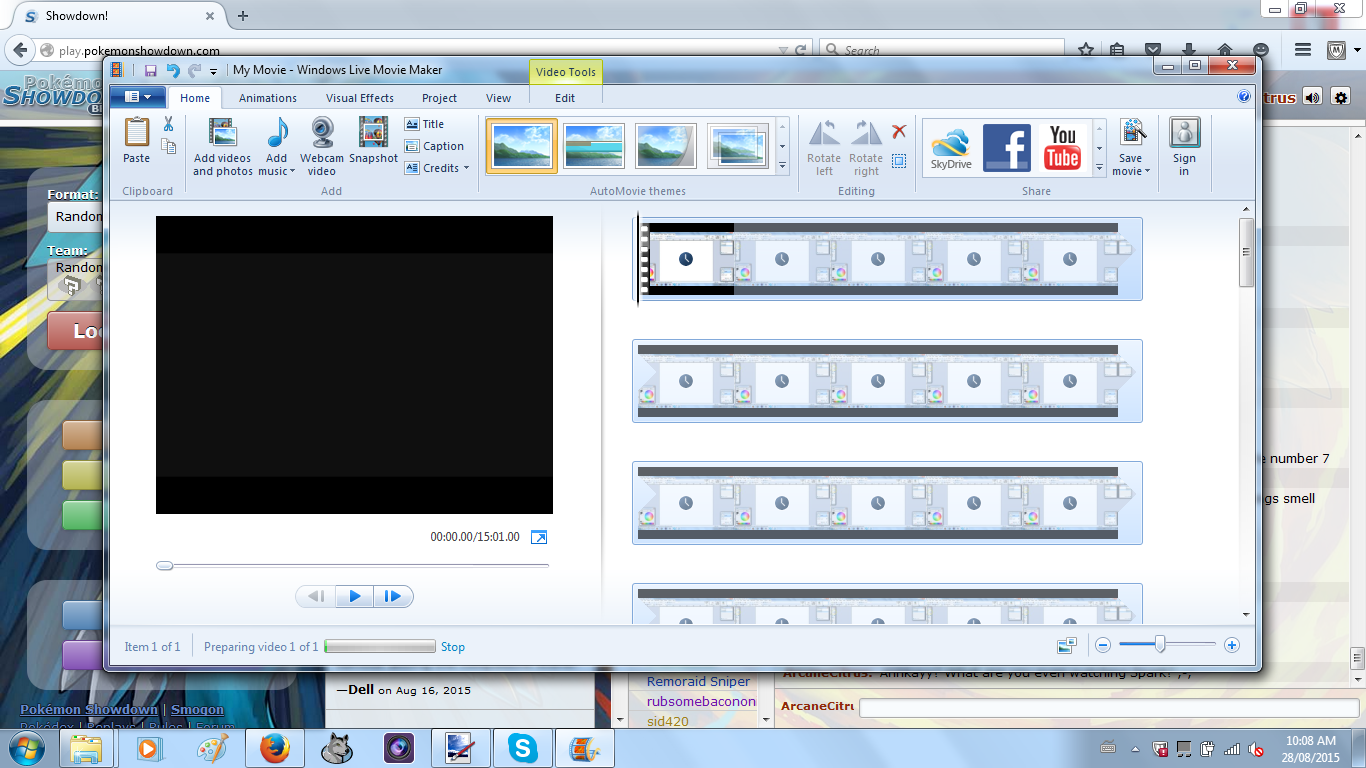
Task: Open the Windows Start menu
Action: point(25,748)
